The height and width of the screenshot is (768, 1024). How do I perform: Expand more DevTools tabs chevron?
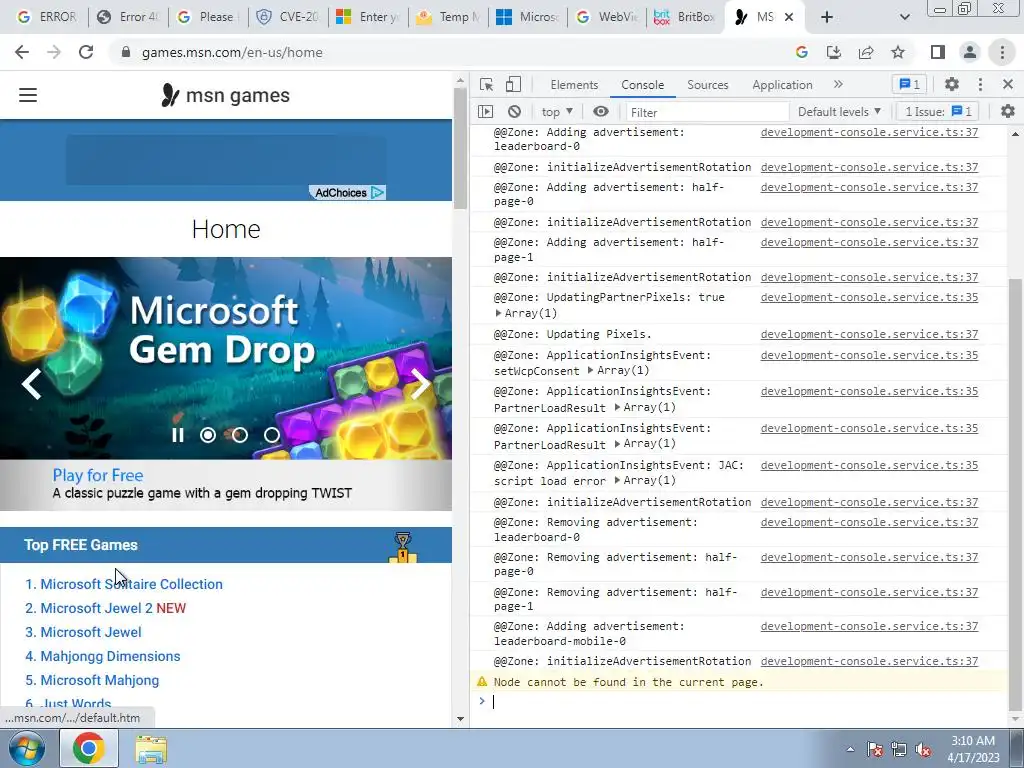(x=839, y=84)
